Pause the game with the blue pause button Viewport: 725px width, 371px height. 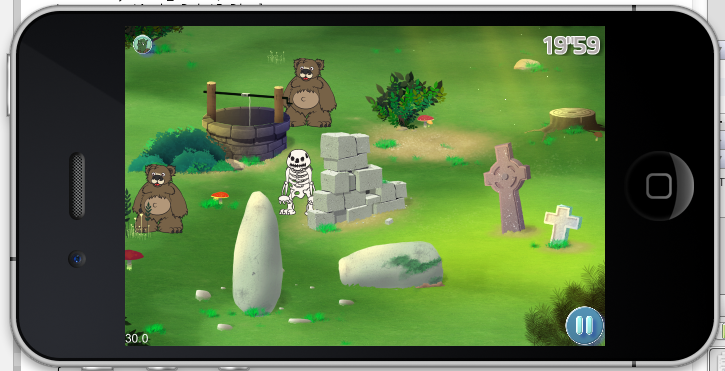[584, 326]
